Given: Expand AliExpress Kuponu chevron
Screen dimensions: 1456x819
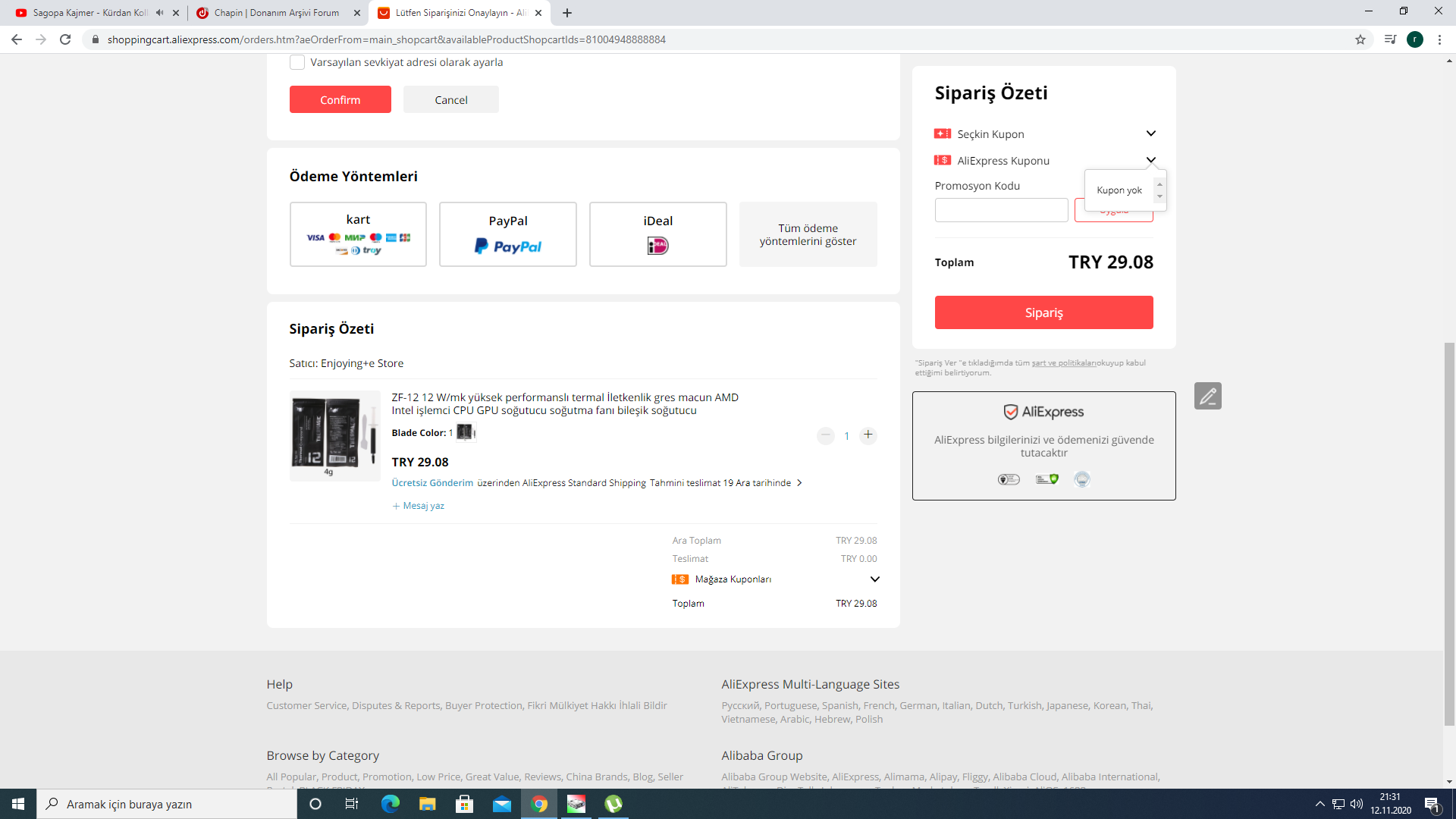Looking at the screenshot, I should [1150, 159].
